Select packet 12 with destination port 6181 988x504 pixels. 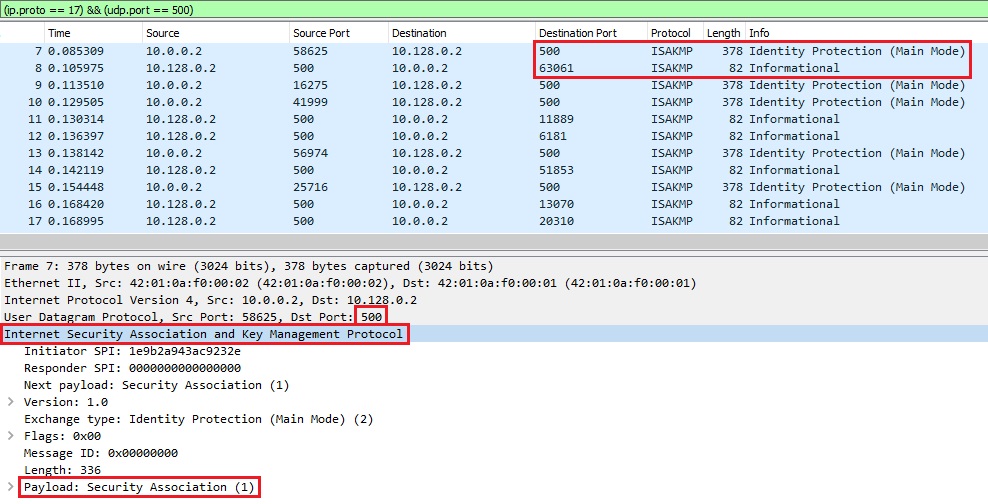tap(494, 136)
